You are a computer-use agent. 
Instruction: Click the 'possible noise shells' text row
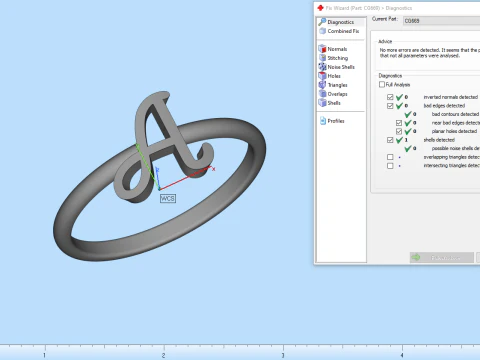[x=456, y=148]
